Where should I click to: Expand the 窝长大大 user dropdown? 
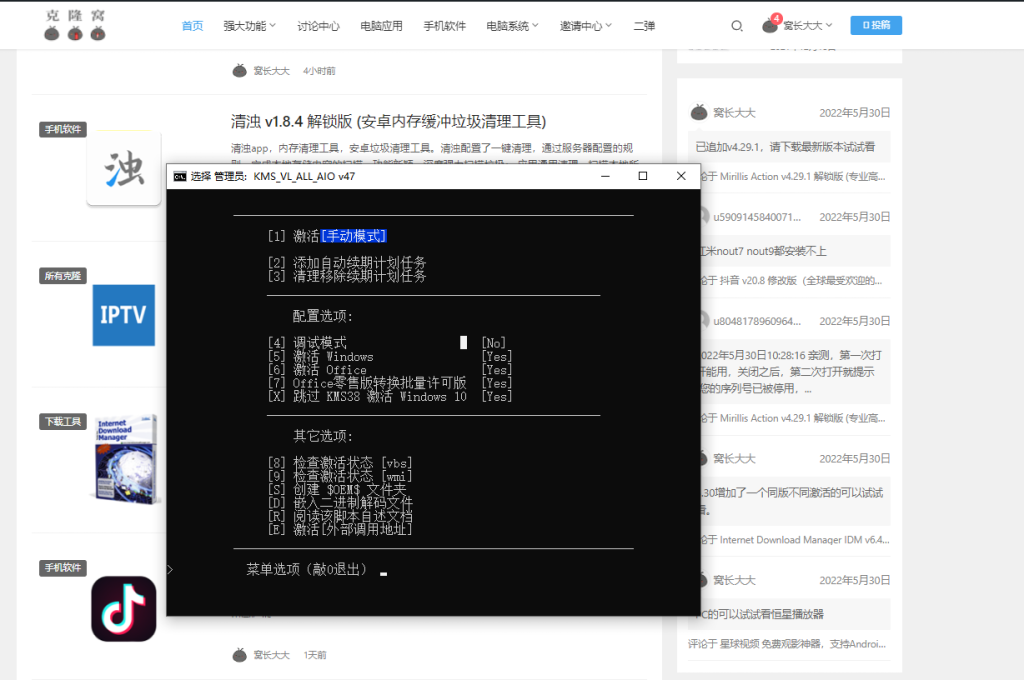click(x=808, y=25)
